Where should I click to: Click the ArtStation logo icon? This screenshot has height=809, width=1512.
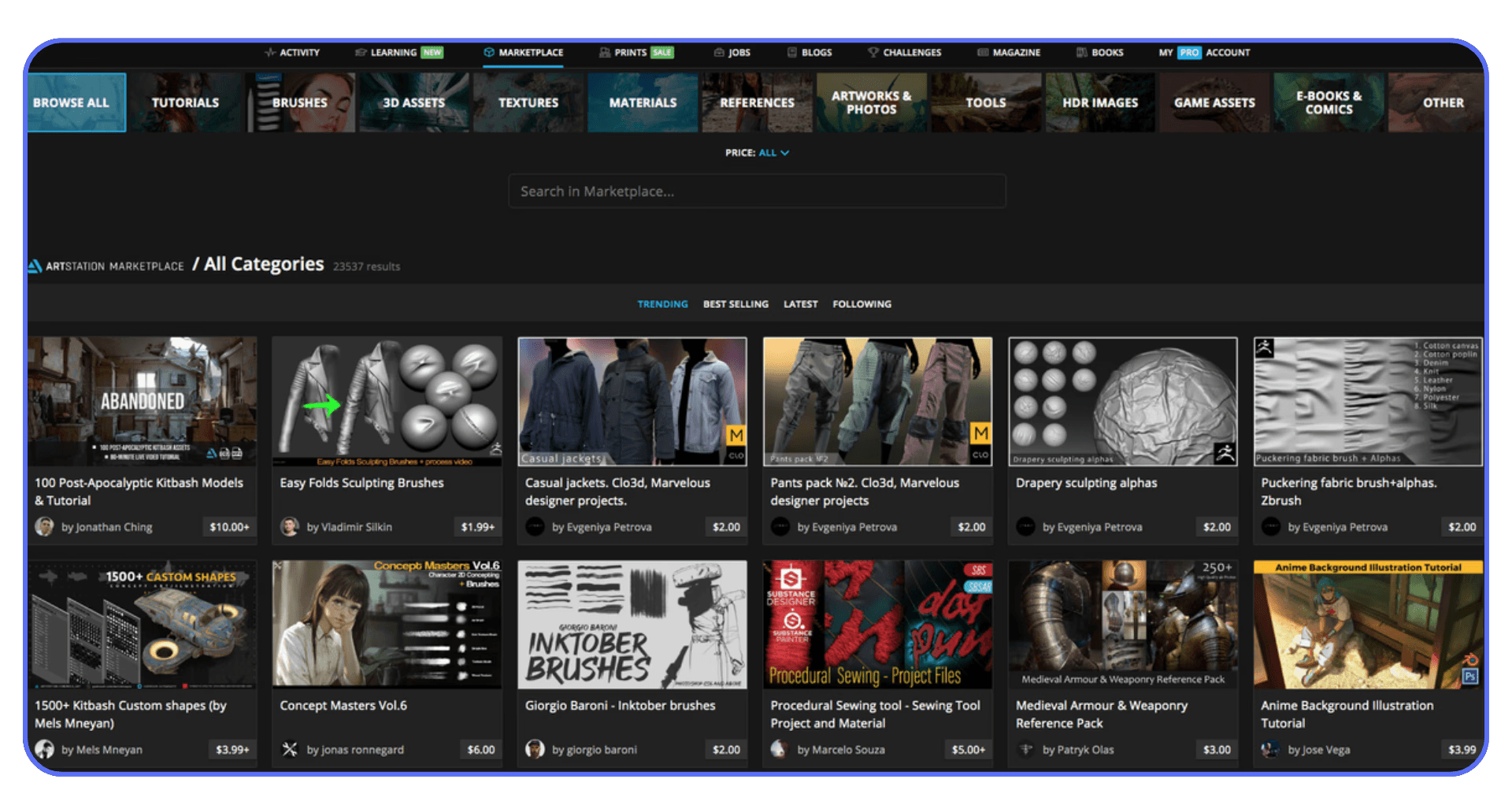pos(35,266)
